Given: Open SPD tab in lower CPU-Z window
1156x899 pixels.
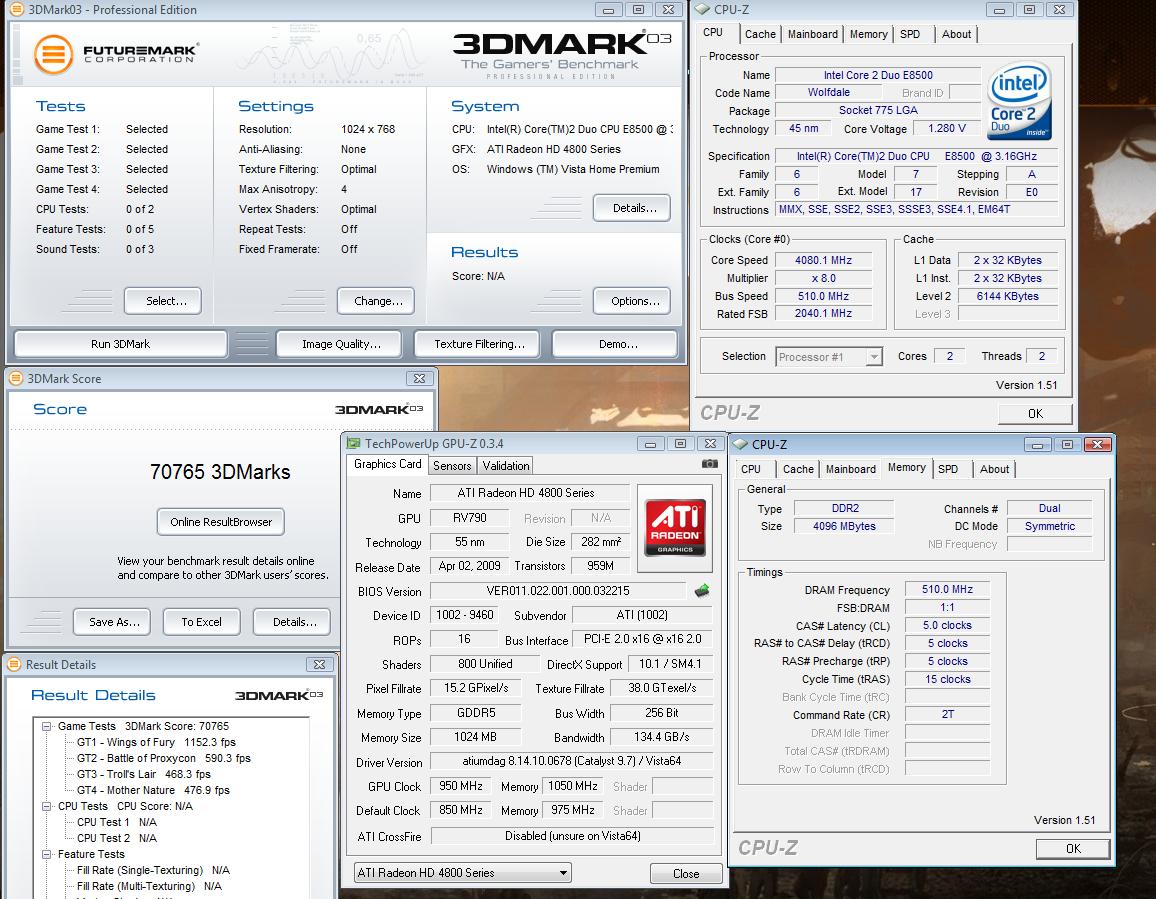Looking at the screenshot, I should pos(948,469).
